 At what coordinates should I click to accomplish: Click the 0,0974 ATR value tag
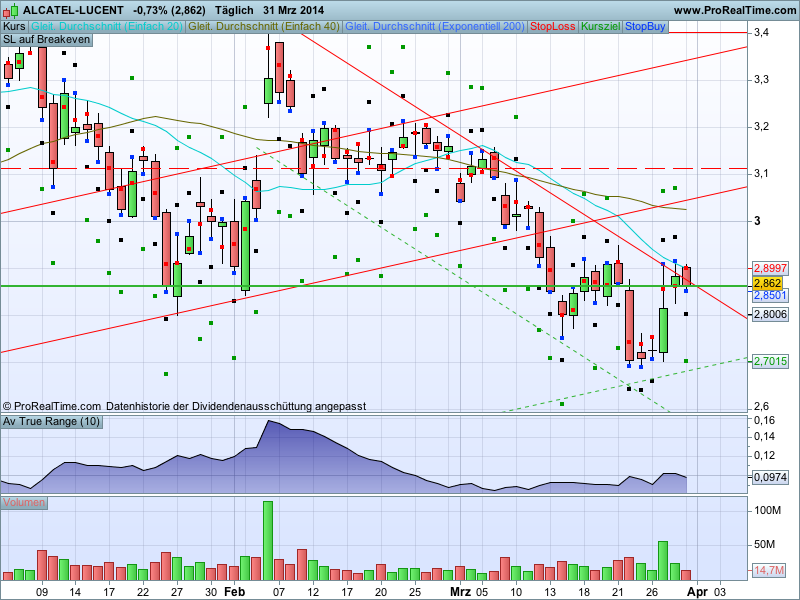point(769,478)
